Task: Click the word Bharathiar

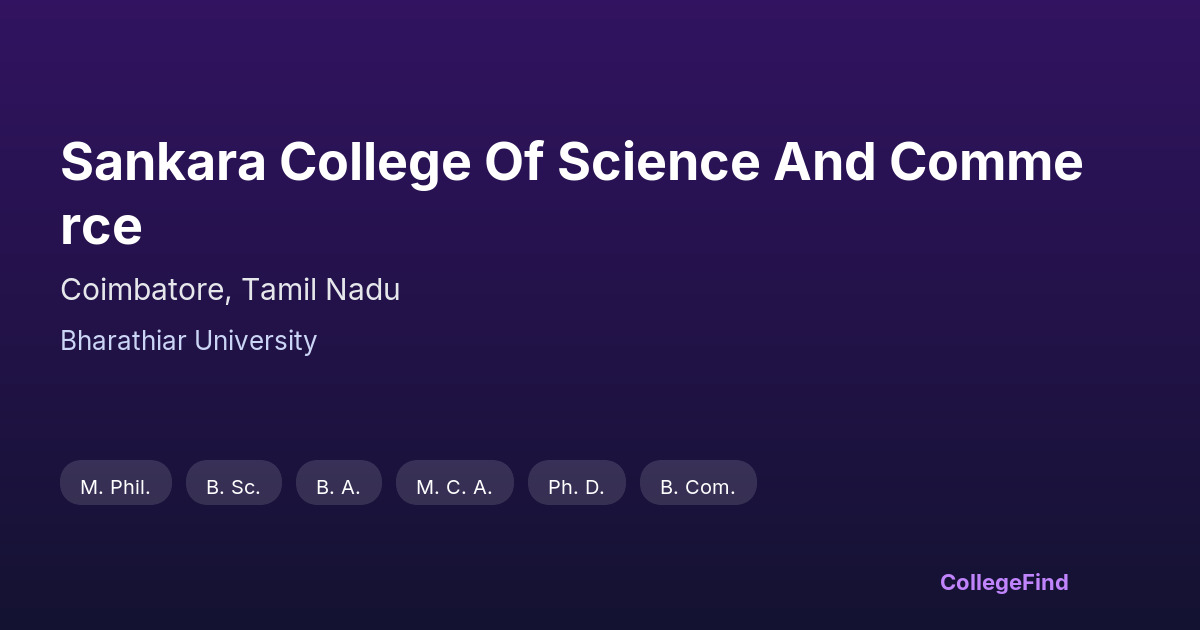Action: tap(123, 341)
